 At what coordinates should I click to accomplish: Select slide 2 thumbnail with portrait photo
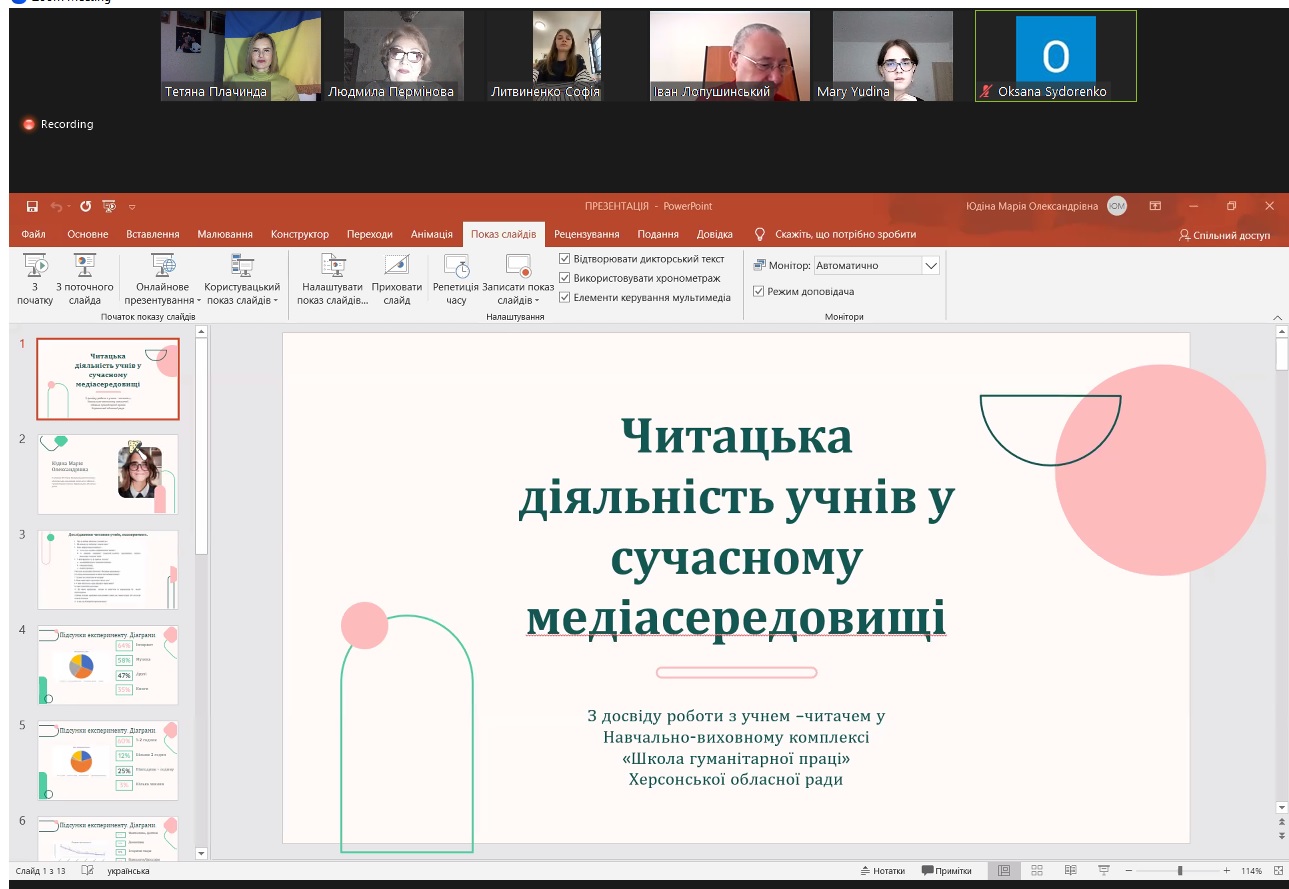[108, 474]
